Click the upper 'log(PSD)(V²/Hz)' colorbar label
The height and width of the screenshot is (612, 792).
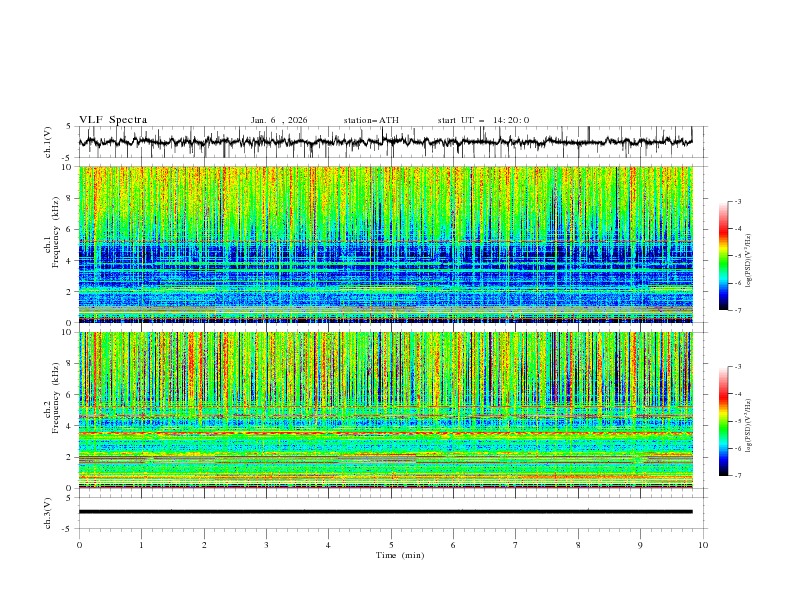click(748, 261)
